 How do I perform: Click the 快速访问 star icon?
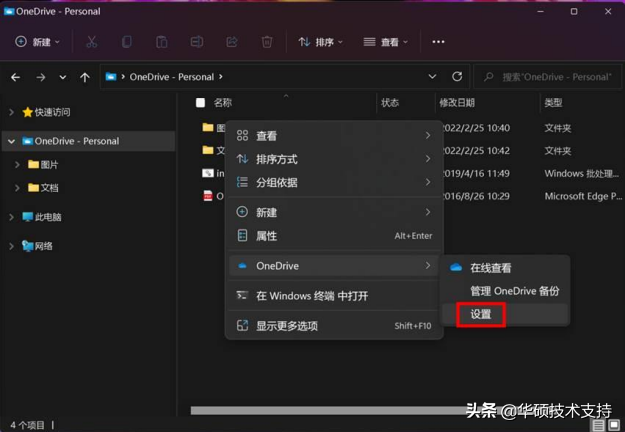click(27, 112)
